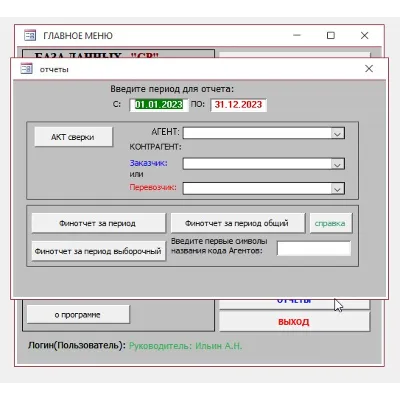Select the start date field 01.01.2023
Viewport: 400px width, 400px height.
[159, 105]
